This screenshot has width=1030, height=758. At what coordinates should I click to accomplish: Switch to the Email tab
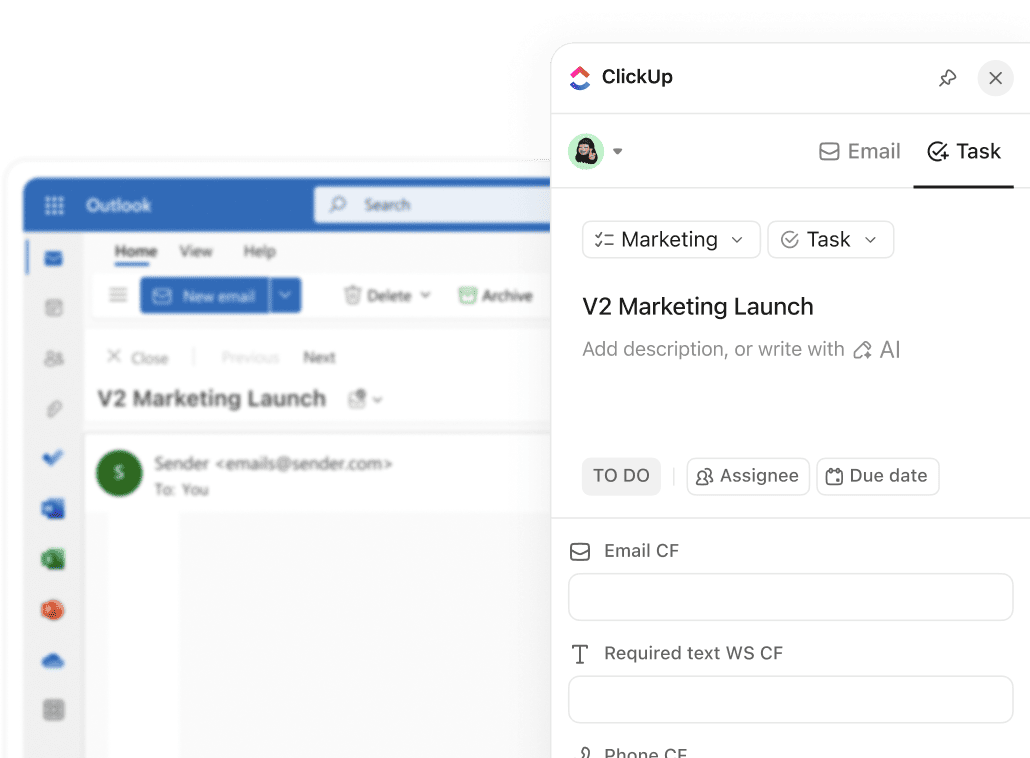pos(859,151)
